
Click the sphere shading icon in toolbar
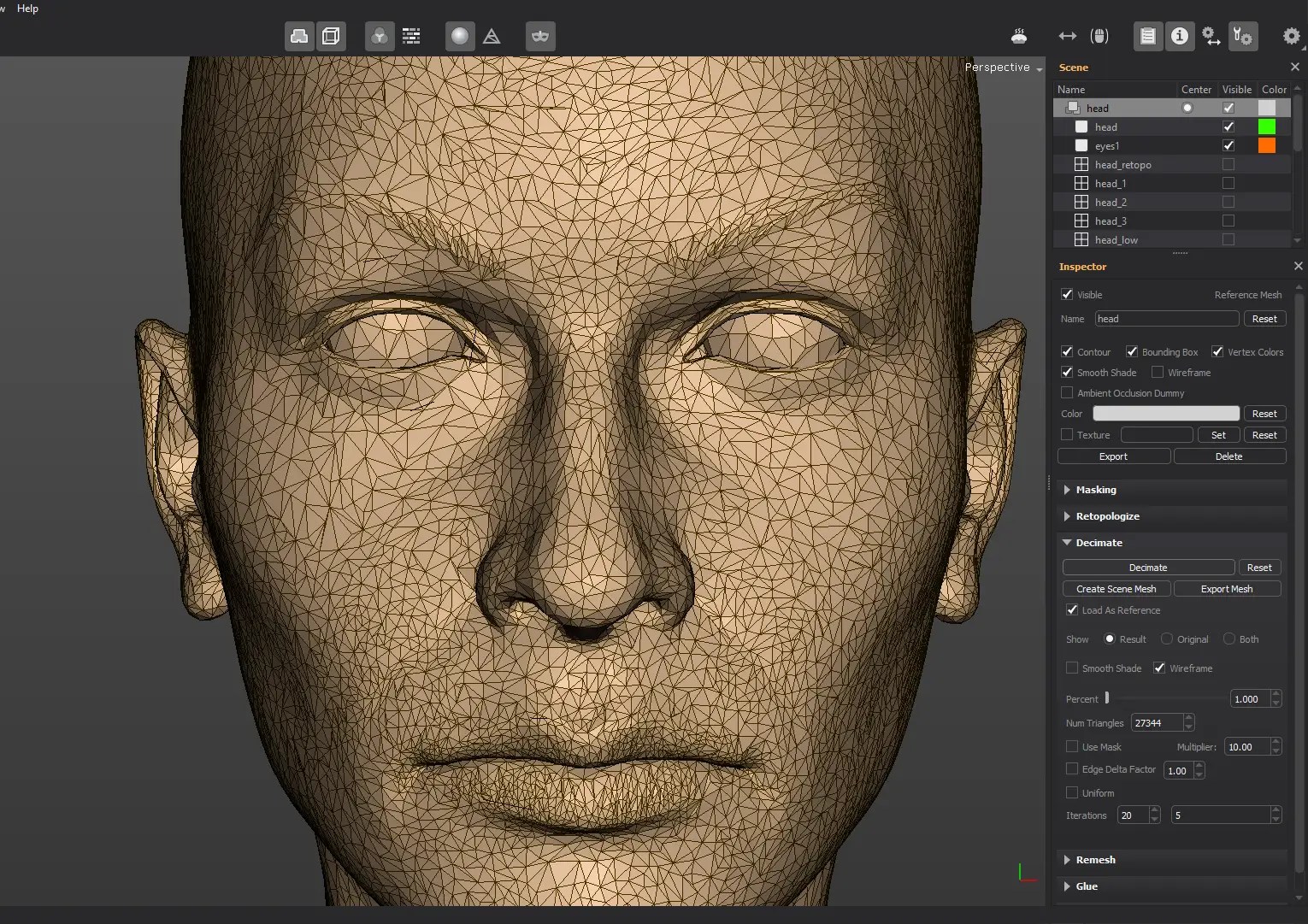(x=460, y=36)
